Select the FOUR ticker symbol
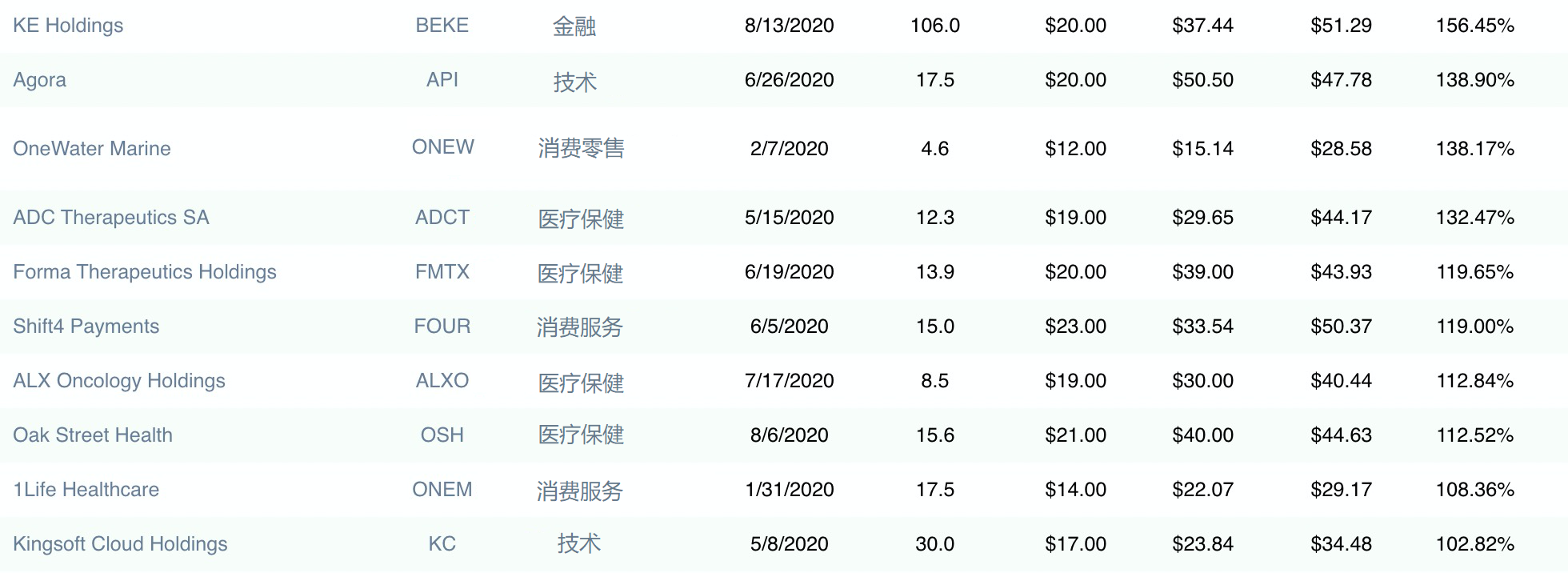Viewport: 1568px width, 573px height. (x=442, y=327)
